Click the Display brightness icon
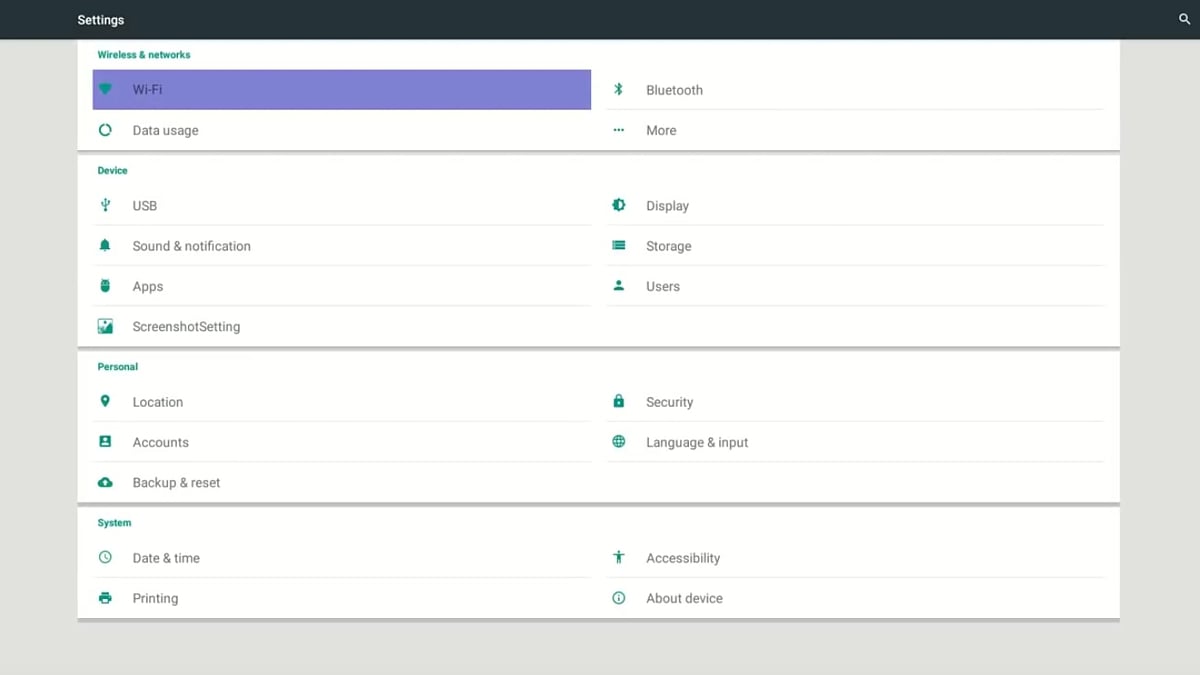This screenshot has width=1200, height=675. [618, 205]
